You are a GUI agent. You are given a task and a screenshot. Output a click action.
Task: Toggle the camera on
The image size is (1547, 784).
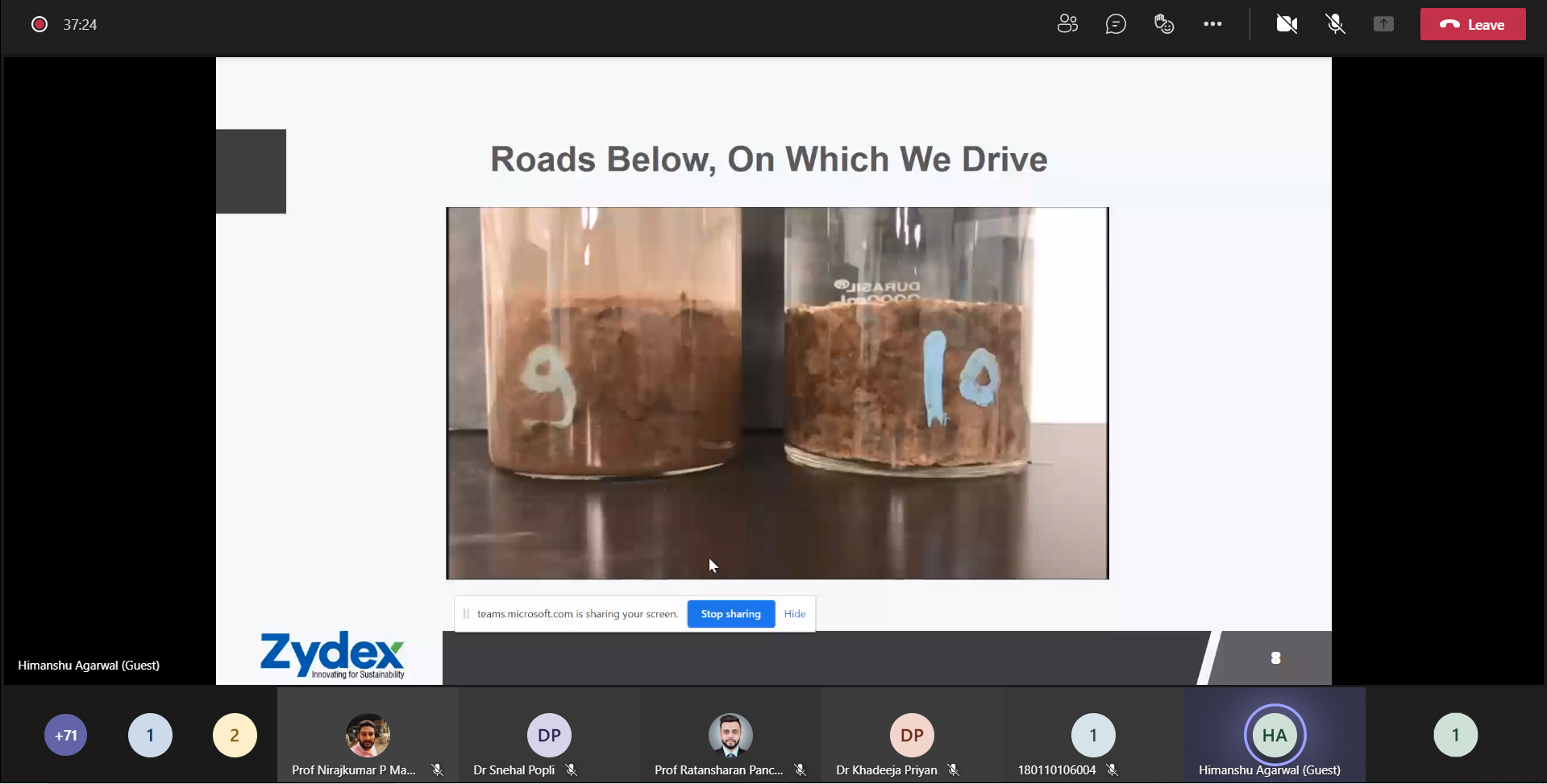[x=1287, y=24]
